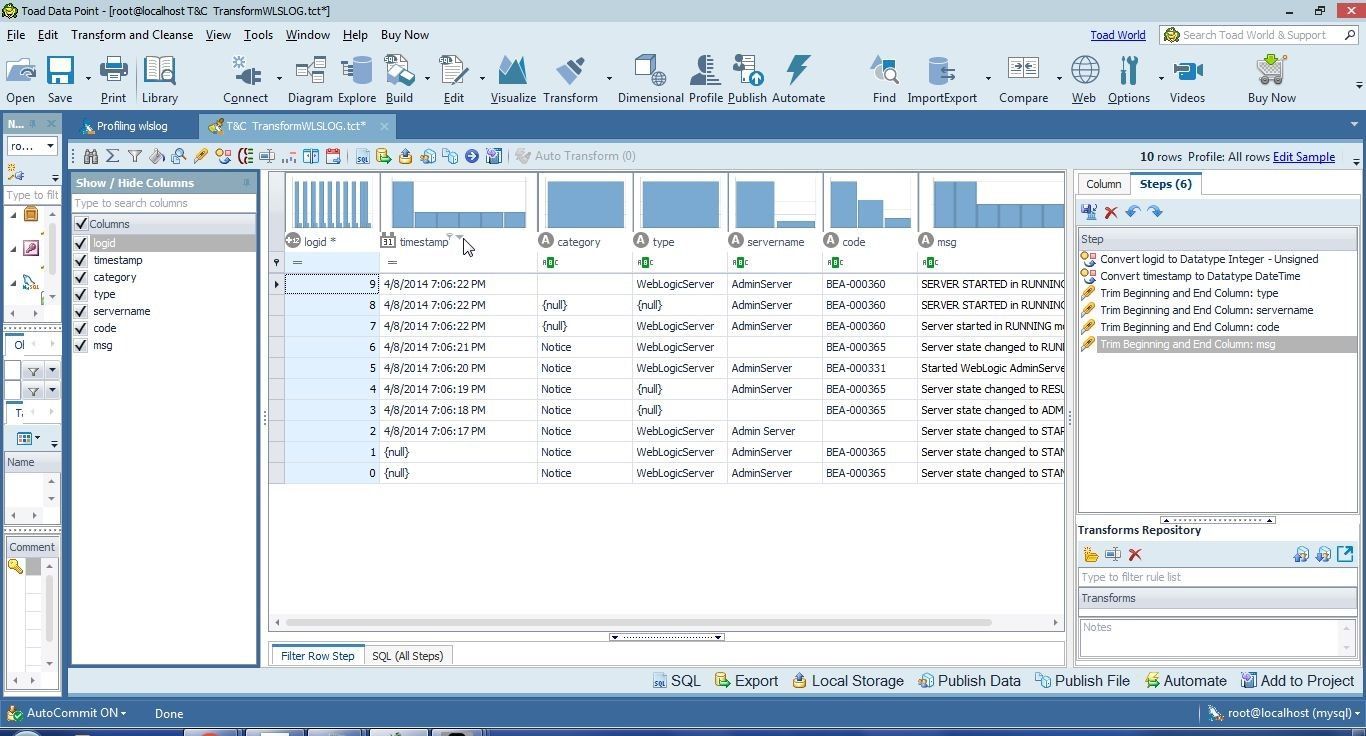Uncheck the code column checkbox
The height and width of the screenshot is (736, 1366).
81,328
